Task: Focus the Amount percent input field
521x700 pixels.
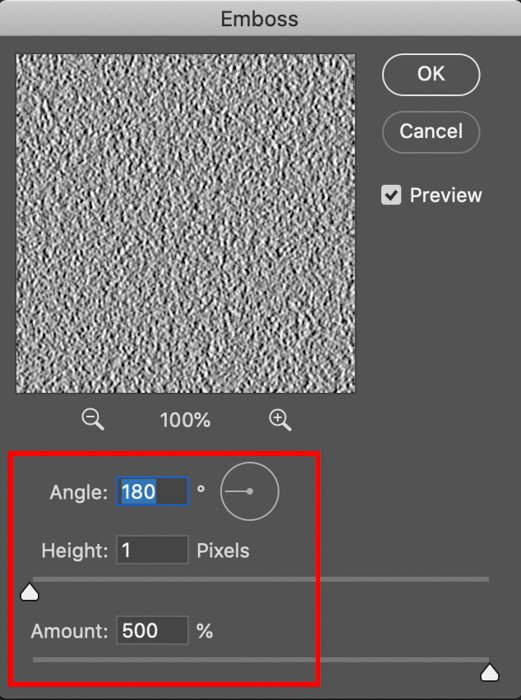Action: [x=152, y=630]
